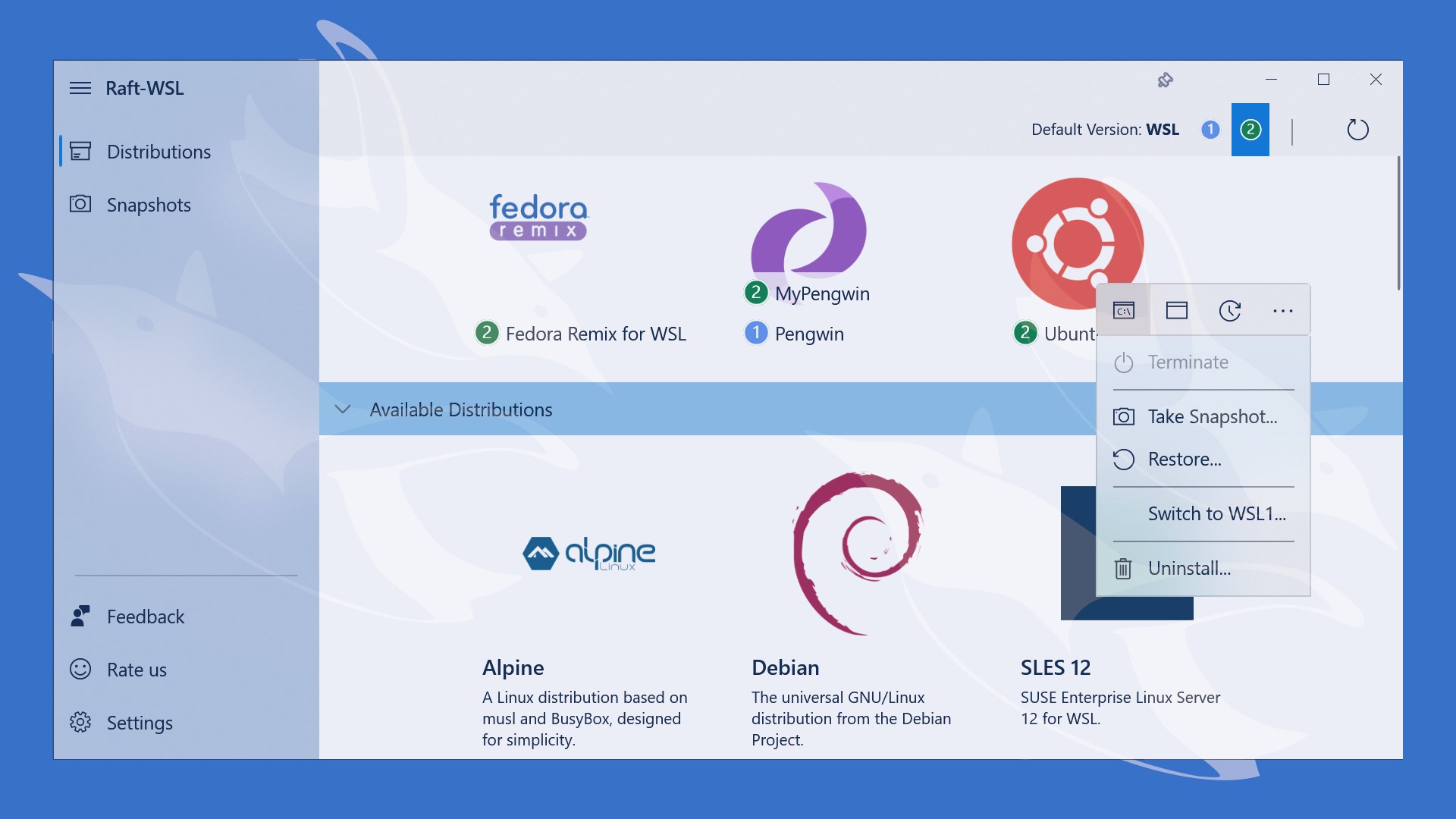The height and width of the screenshot is (819, 1456).
Task: Set default WSL version to 1
Action: coord(1210,130)
